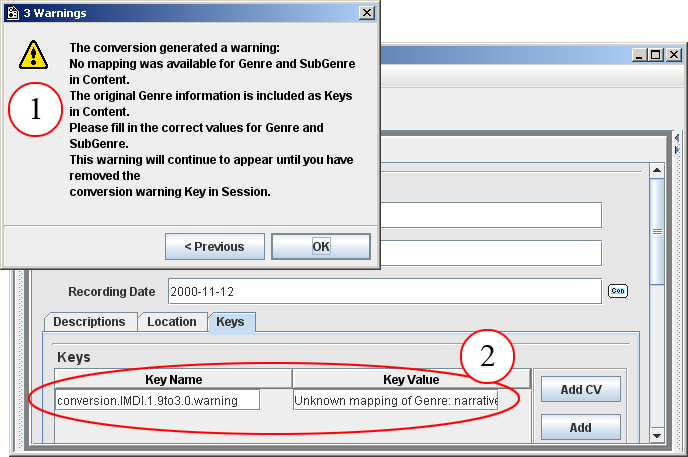Click the empty text field above Recording Date

click(x=491, y=253)
